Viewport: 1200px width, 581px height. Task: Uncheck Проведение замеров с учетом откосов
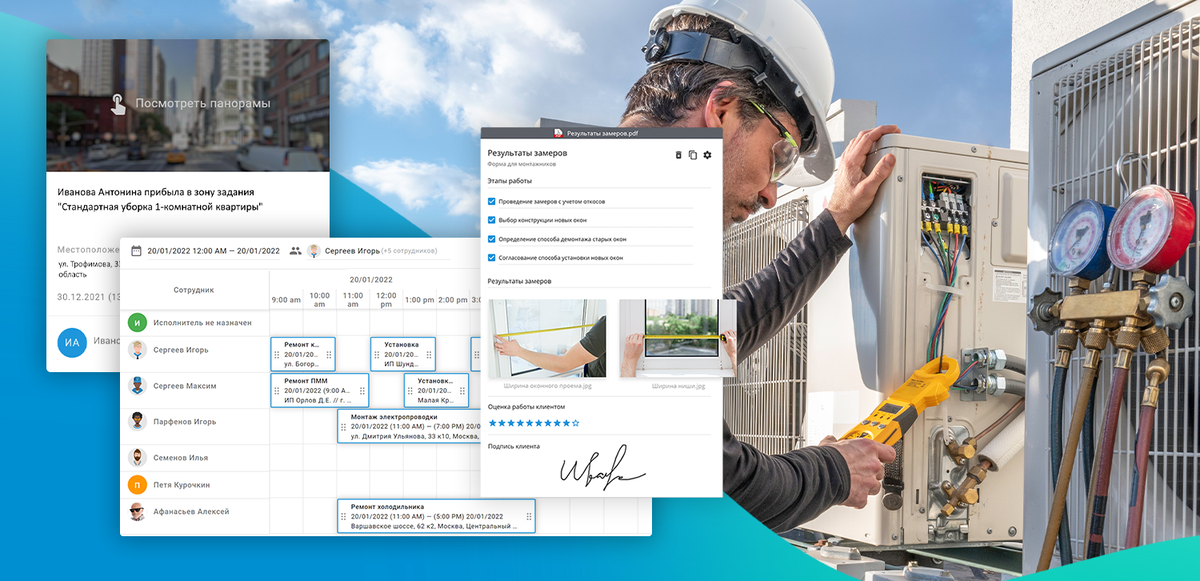(491, 201)
